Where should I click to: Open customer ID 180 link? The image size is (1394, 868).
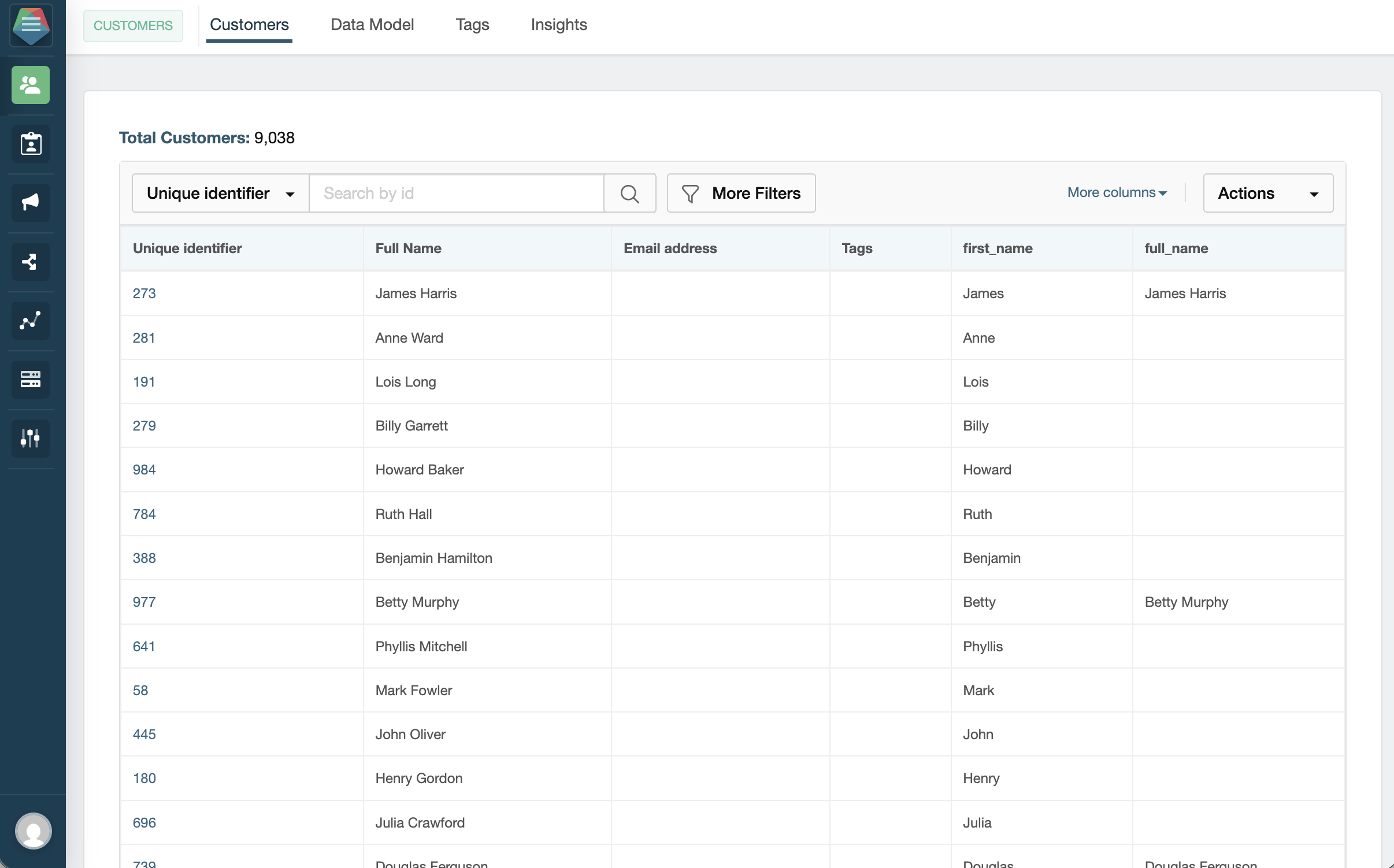[144, 778]
